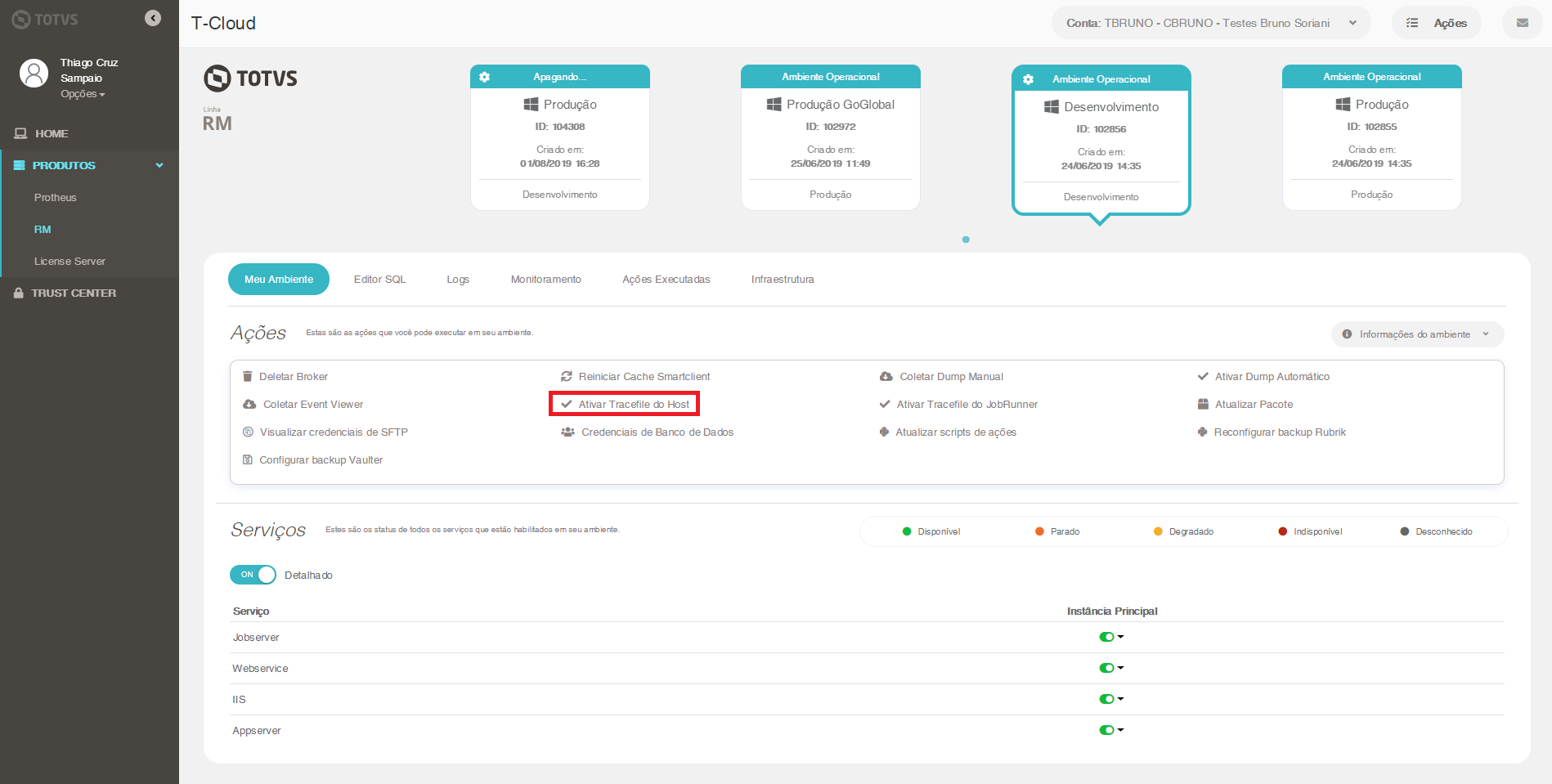Viewport: 1552px width, 784px height.
Task: Open the Monitoramento tab
Action: [x=546, y=279]
